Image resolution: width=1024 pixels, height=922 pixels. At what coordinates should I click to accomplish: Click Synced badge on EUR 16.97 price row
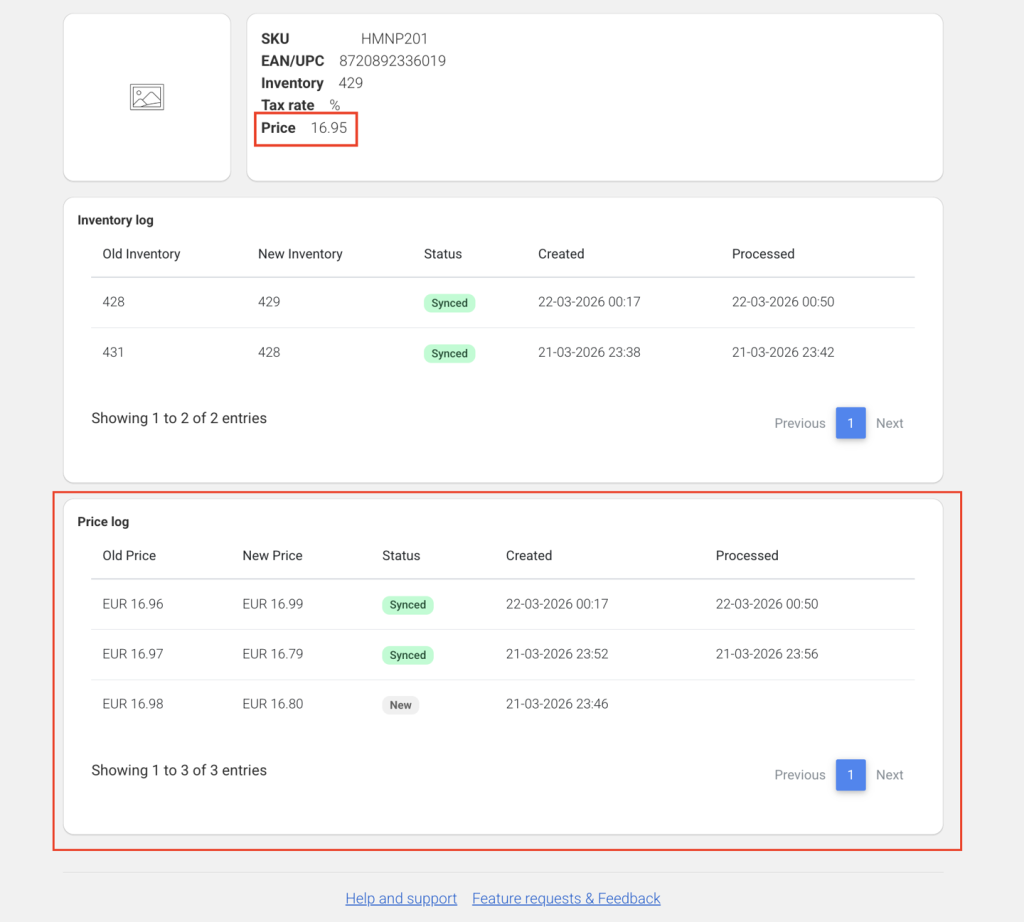coord(407,655)
